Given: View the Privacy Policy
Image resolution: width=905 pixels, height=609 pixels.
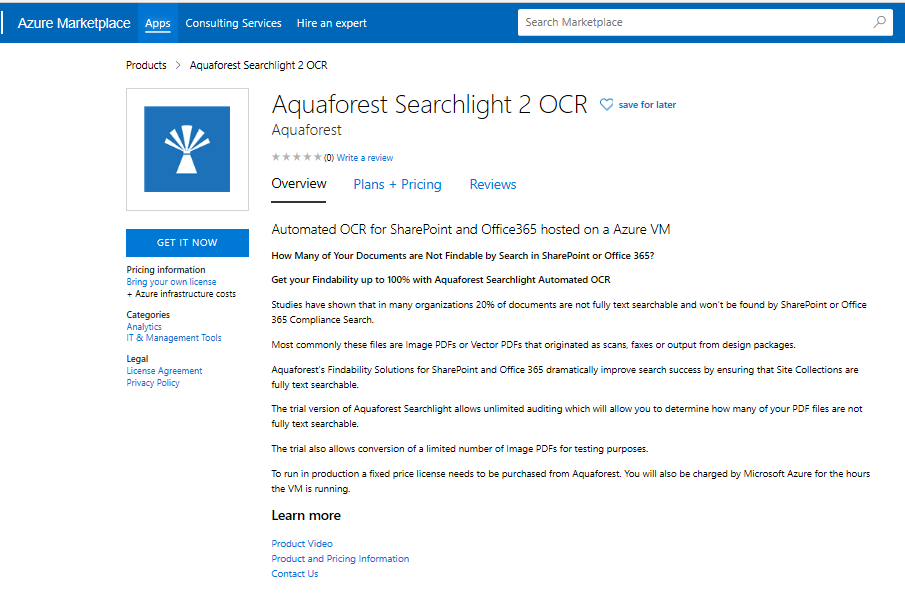Looking at the screenshot, I should click(153, 383).
